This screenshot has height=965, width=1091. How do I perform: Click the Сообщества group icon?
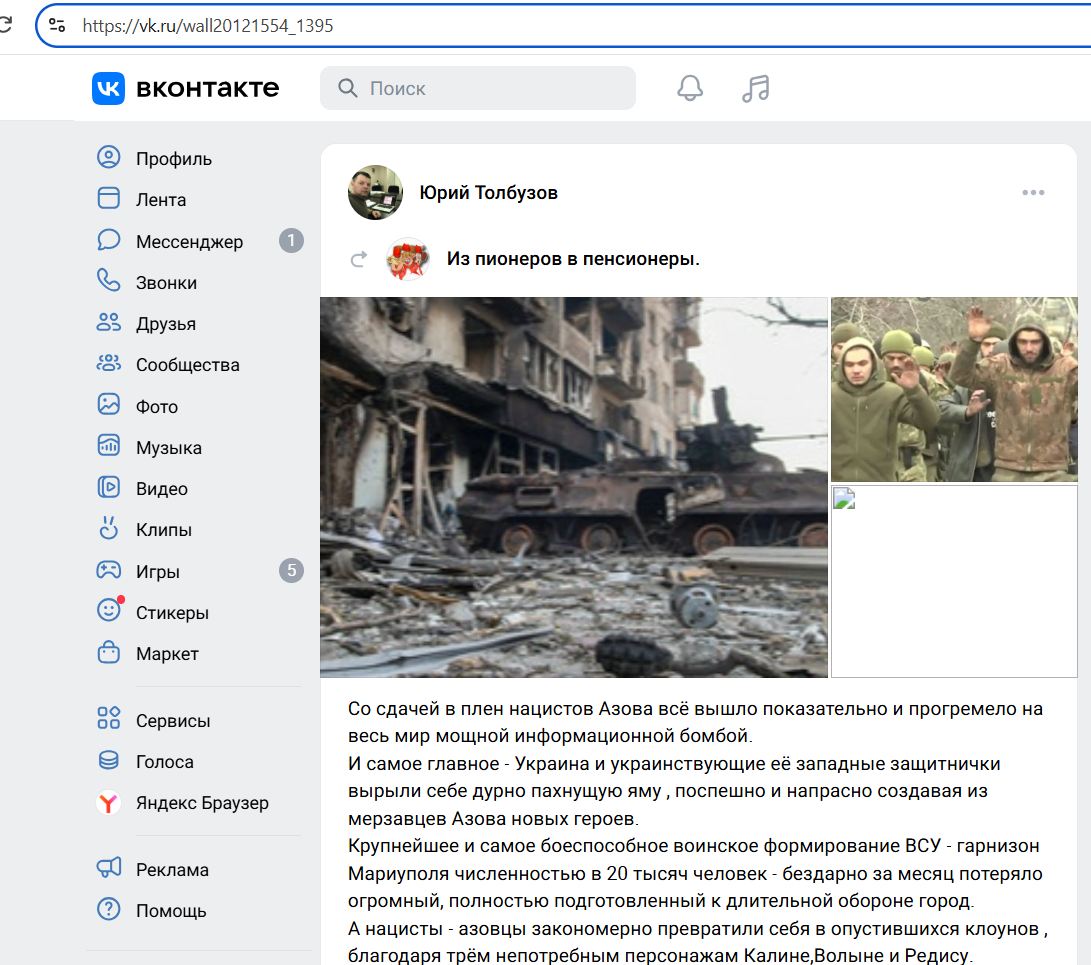[109, 363]
